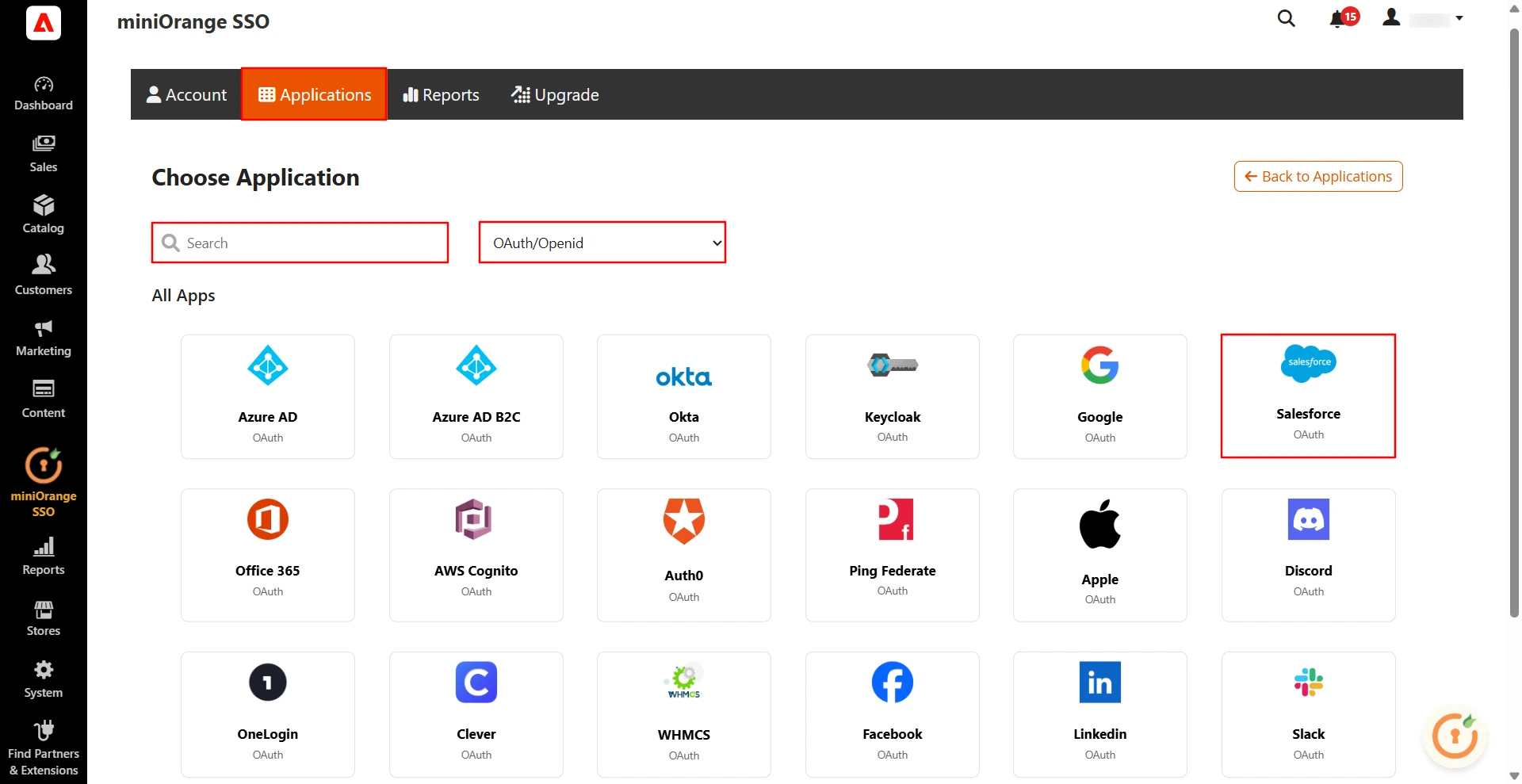The height and width of the screenshot is (784, 1522).
Task: Open Dashboard in the sidebar
Action: 44,94
